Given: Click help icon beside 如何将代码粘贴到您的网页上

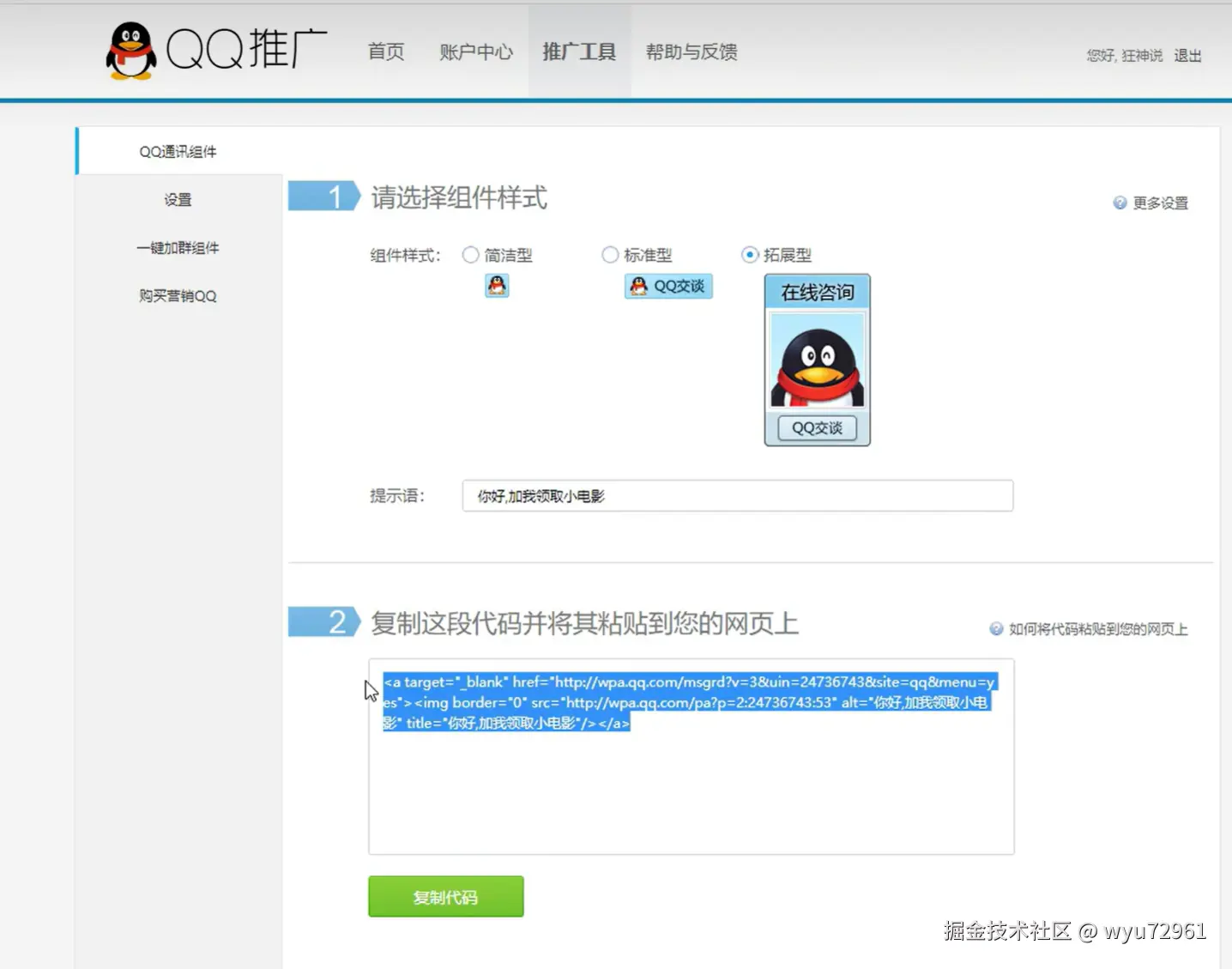Looking at the screenshot, I should [996, 628].
